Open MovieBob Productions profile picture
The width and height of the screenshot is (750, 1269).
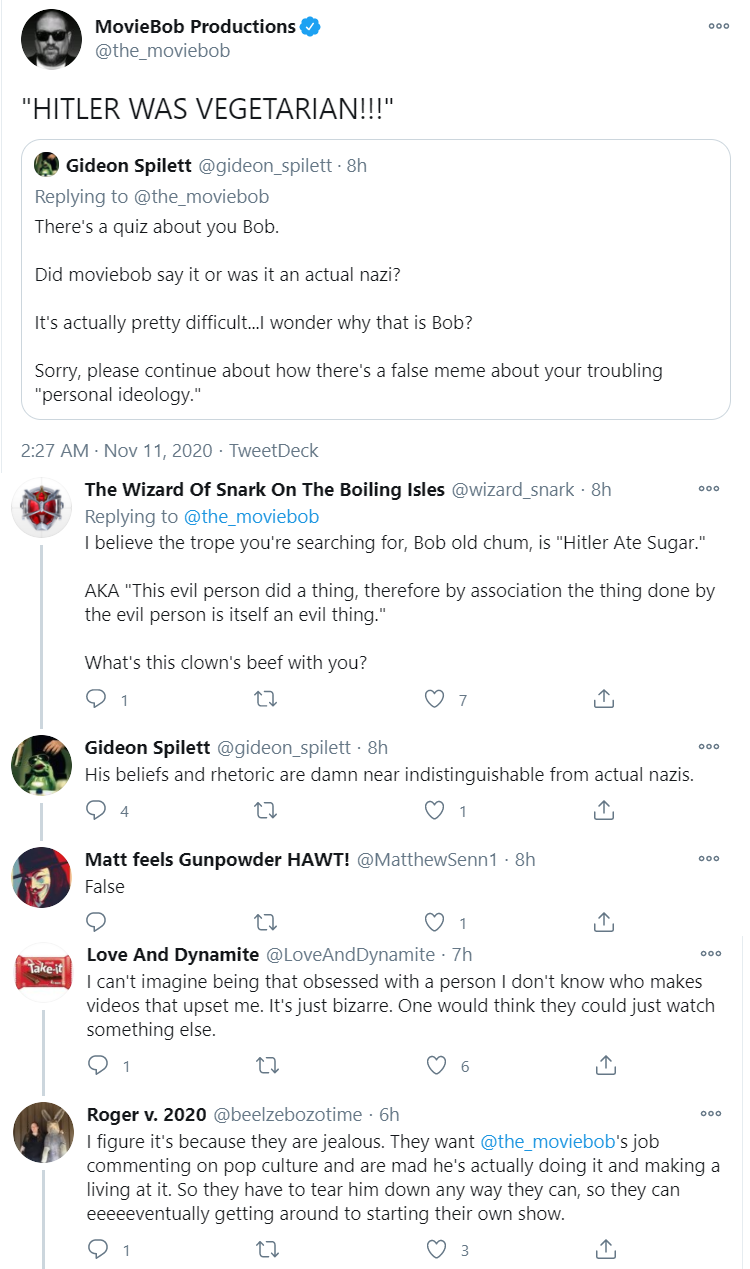click(x=49, y=39)
